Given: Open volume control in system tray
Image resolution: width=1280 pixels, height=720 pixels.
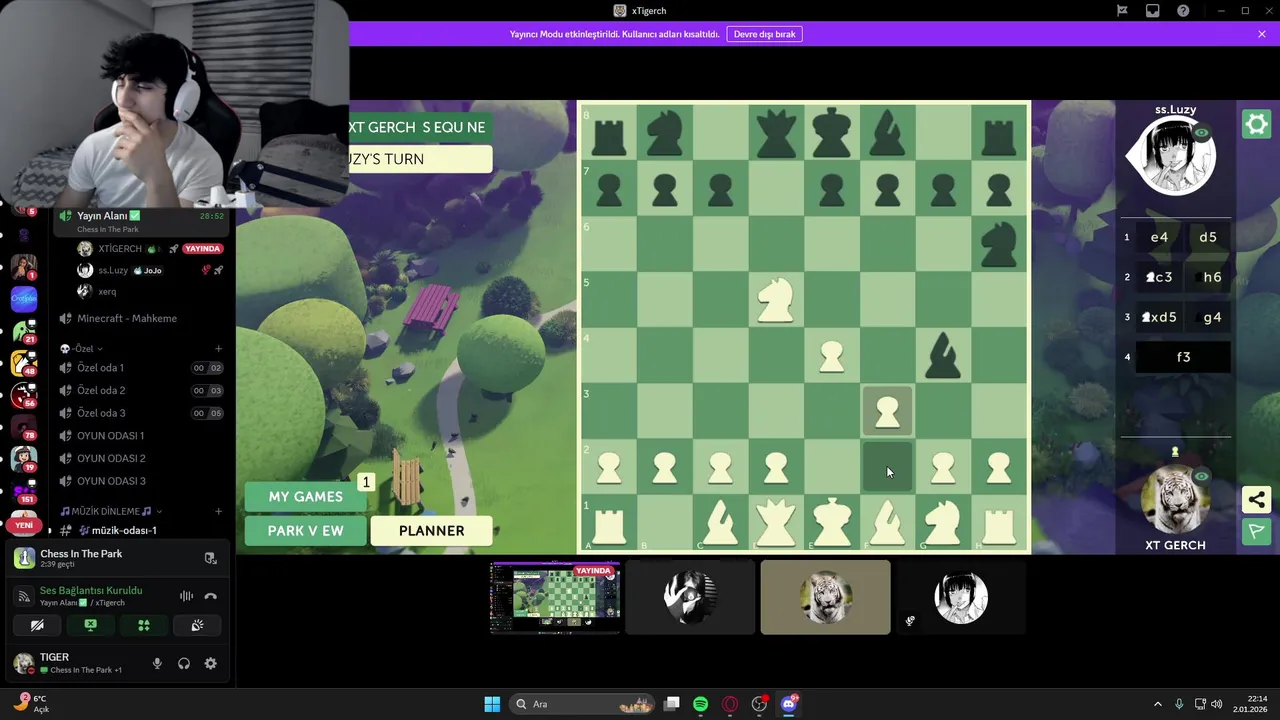Looking at the screenshot, I should 1216,704.
